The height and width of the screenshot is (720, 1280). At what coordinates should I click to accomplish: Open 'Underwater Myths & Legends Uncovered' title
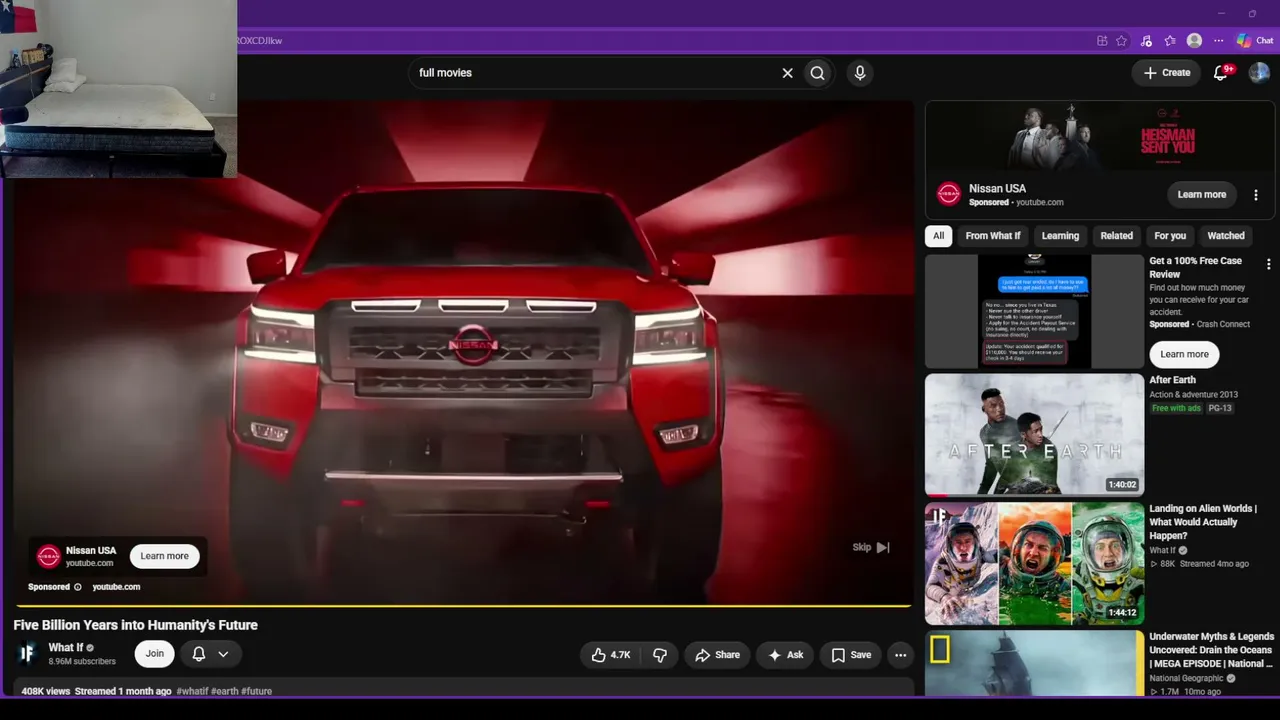point(1212,650)
